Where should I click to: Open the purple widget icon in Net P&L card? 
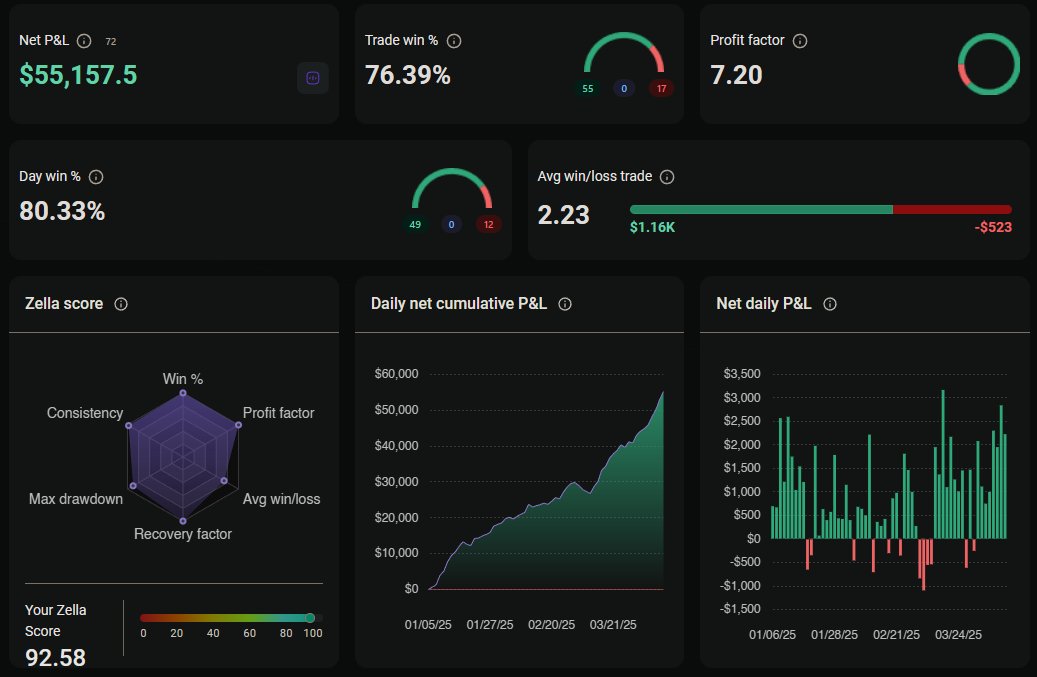(313, 78)
